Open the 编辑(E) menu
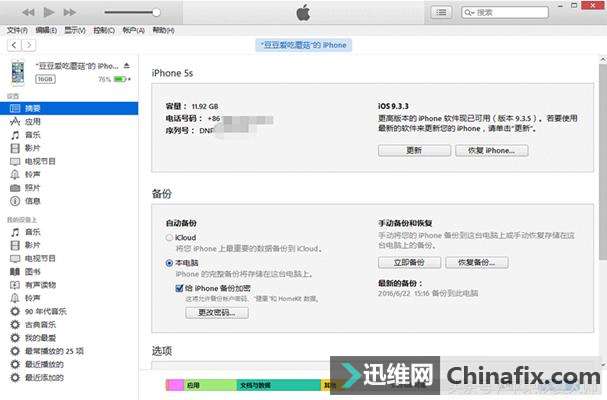Image resolution: width=607 pixels, height=400 pixels. [x=46, y=30]
